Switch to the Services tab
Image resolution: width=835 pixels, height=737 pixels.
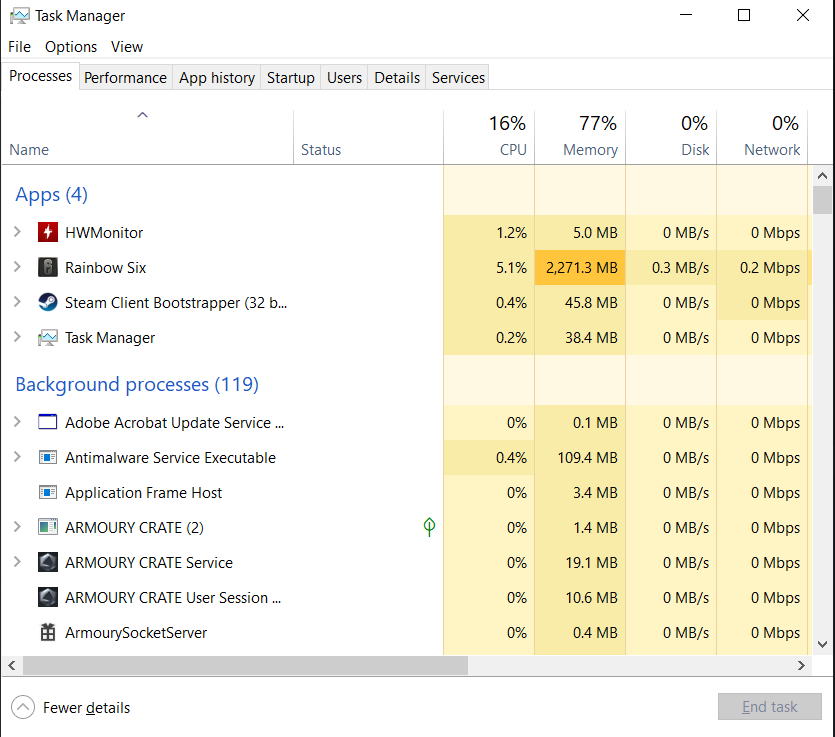pyautogui.click(x=458, y=78)
